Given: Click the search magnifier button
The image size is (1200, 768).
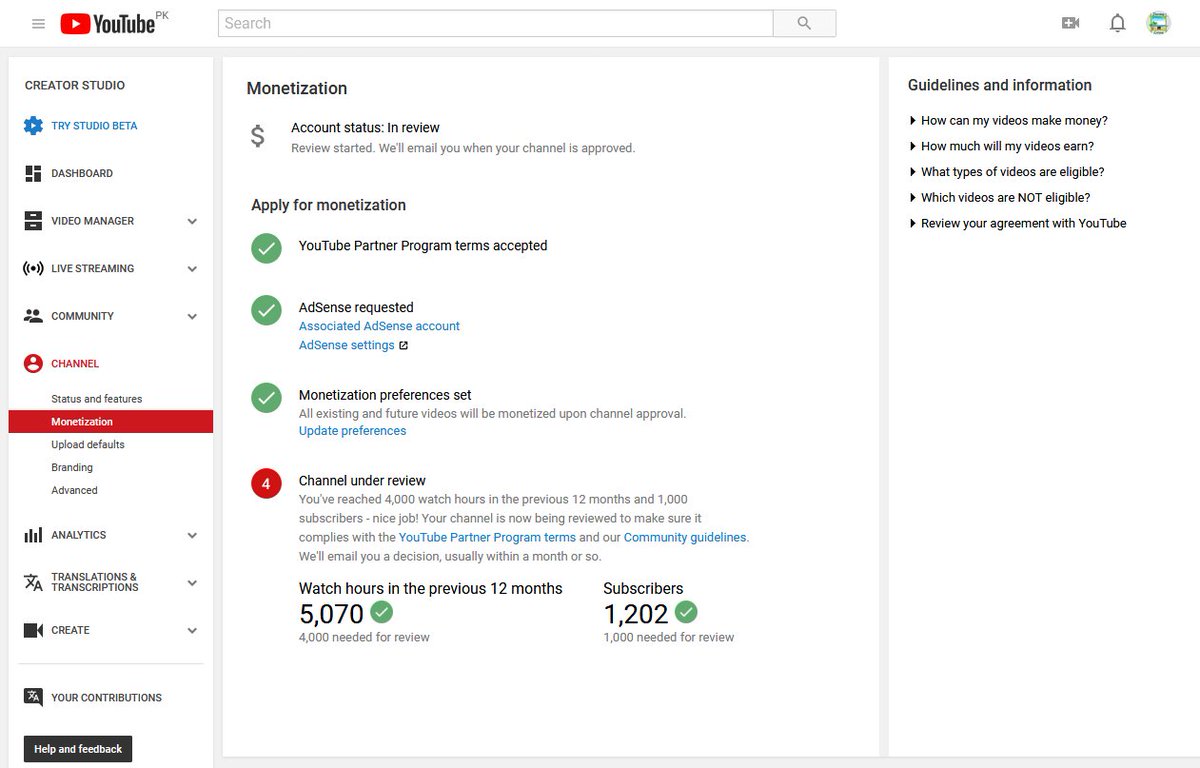Looking at the screenshot, I should 804,23.
